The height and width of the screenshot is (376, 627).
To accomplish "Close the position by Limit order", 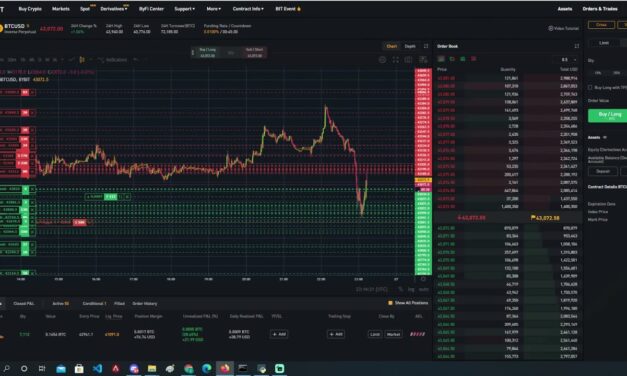I will [375, 334].
